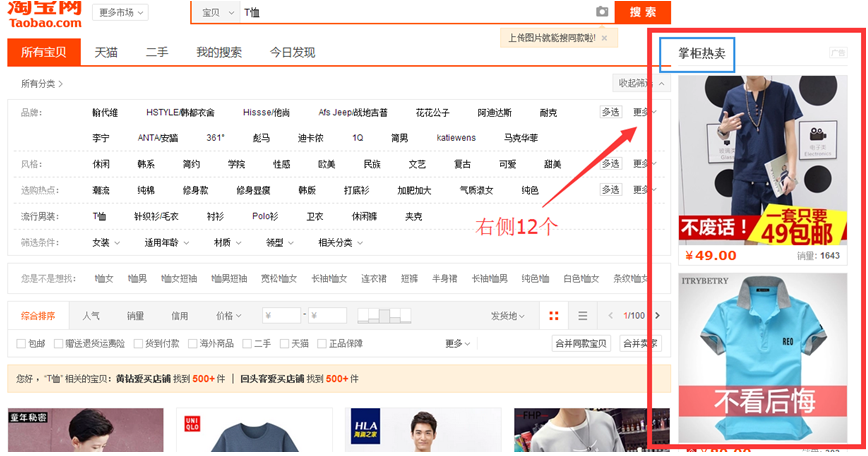Click the 合并同款宝贝 button
Viewport: 868px width, 456px height.
pyautogui.click(x=581, y=343)
